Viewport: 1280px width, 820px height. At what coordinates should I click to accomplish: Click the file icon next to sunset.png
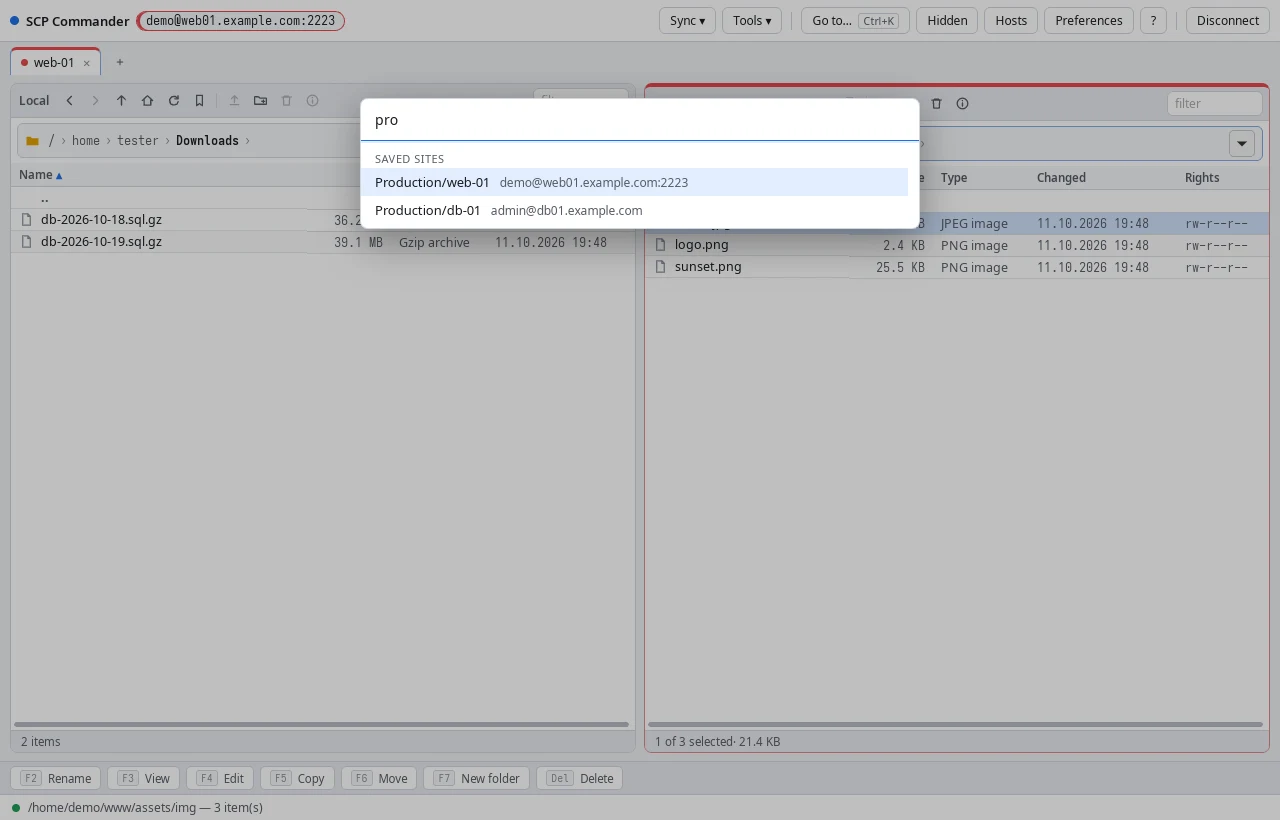pos(660,266)
